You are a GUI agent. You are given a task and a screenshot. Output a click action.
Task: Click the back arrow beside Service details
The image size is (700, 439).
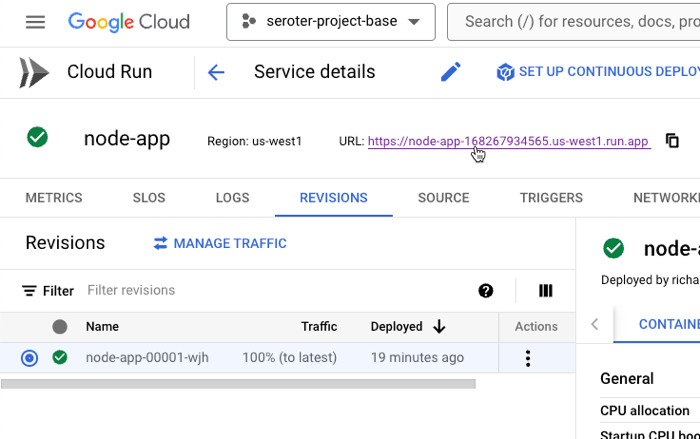216,72
